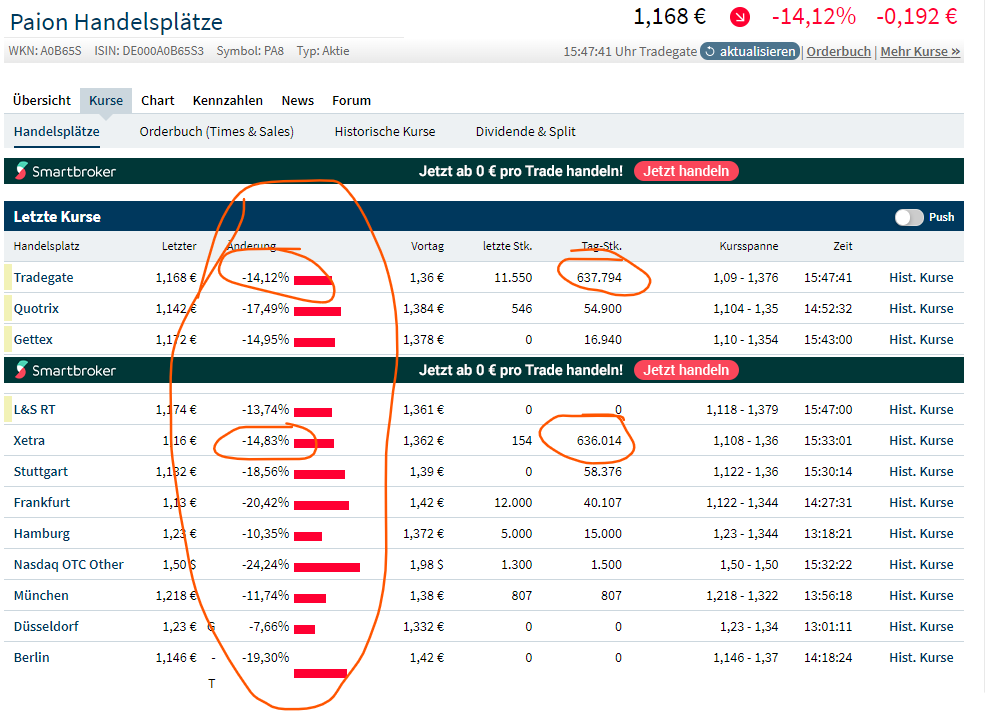Open the Orderbuch link in the header
The width and height of the screenshot is (985, 712).
tap(839, 52)
